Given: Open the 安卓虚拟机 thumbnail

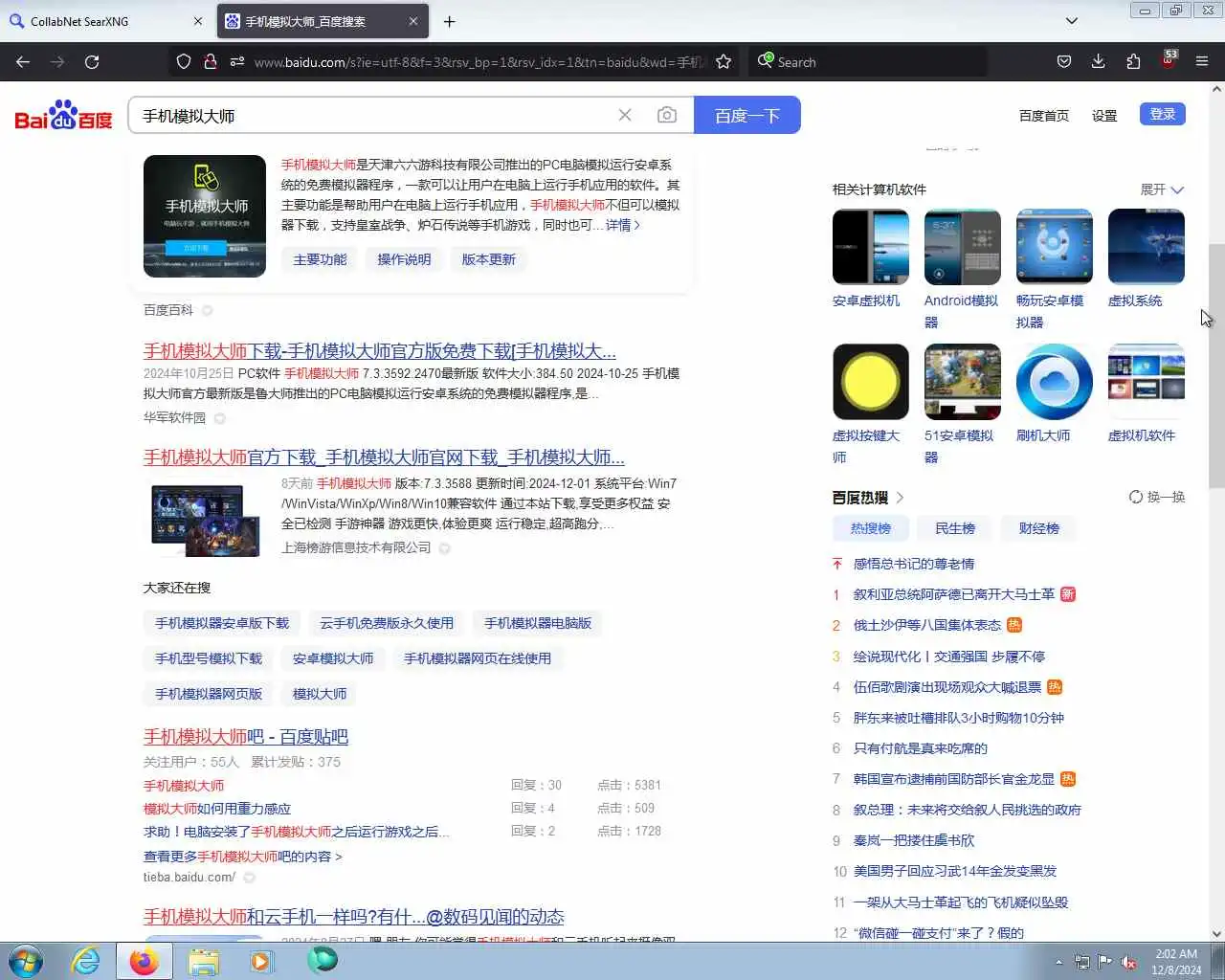Looking at the screenshot, I should [x=871, y=247].
